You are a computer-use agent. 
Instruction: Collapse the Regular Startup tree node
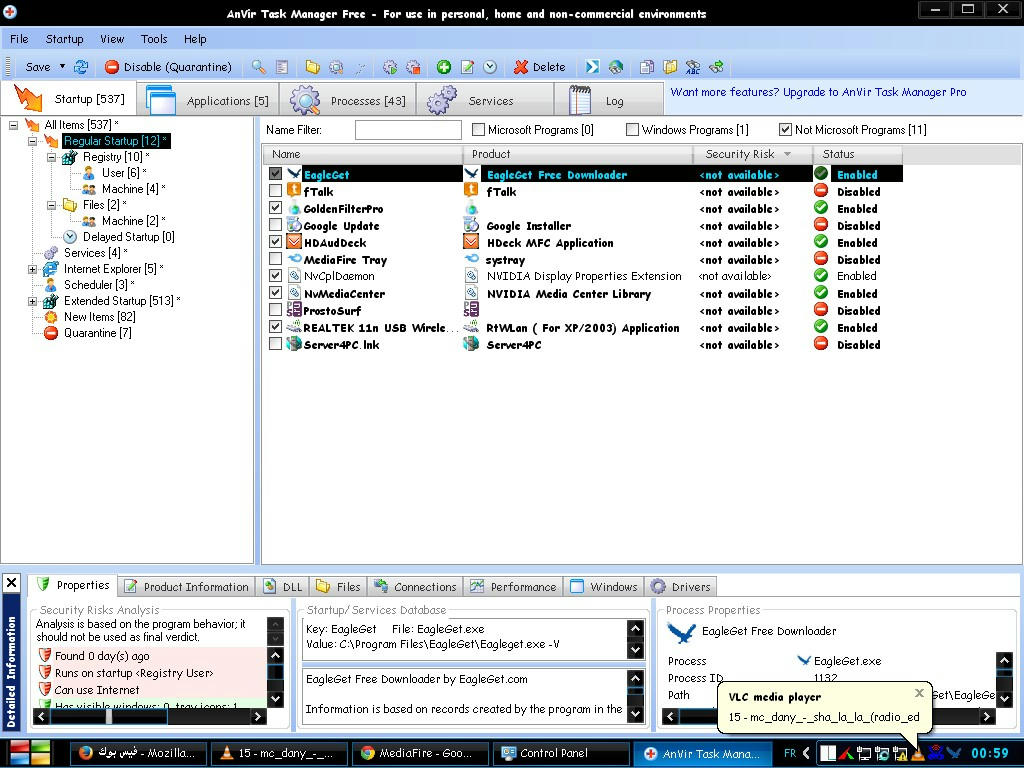click(32, 141)
